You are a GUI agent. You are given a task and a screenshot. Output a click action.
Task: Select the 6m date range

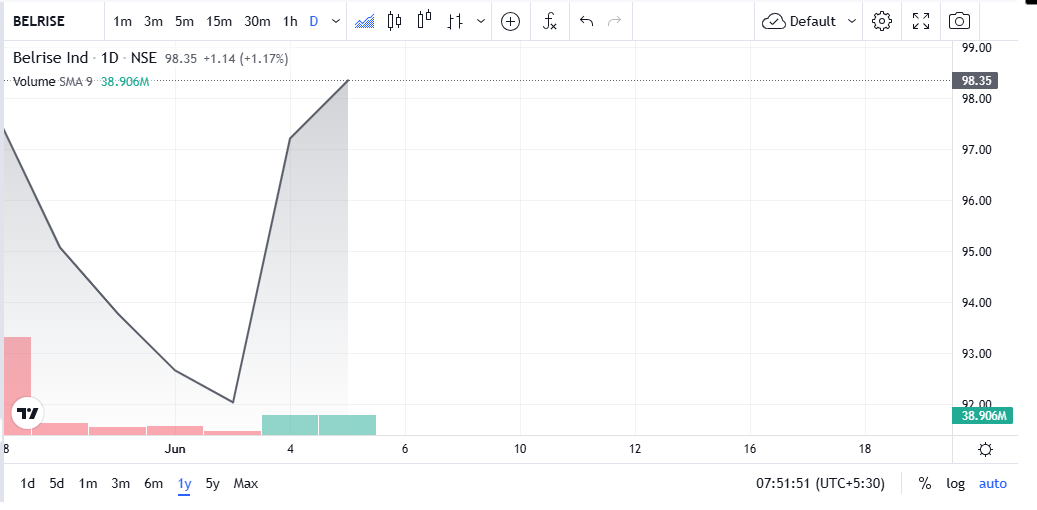(x=153, y=484)
